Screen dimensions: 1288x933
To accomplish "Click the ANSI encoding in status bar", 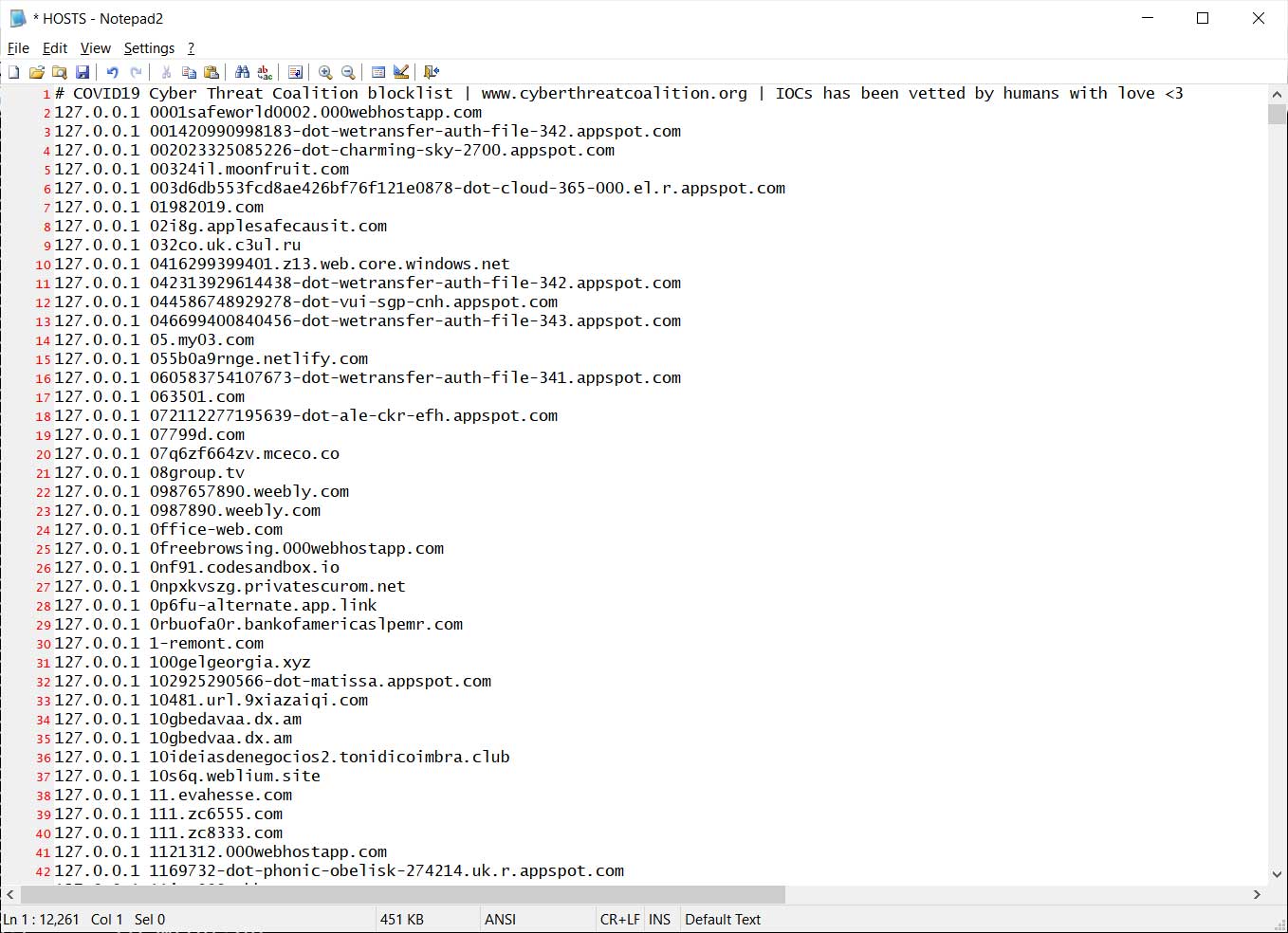I will click(x=500, y=920).
